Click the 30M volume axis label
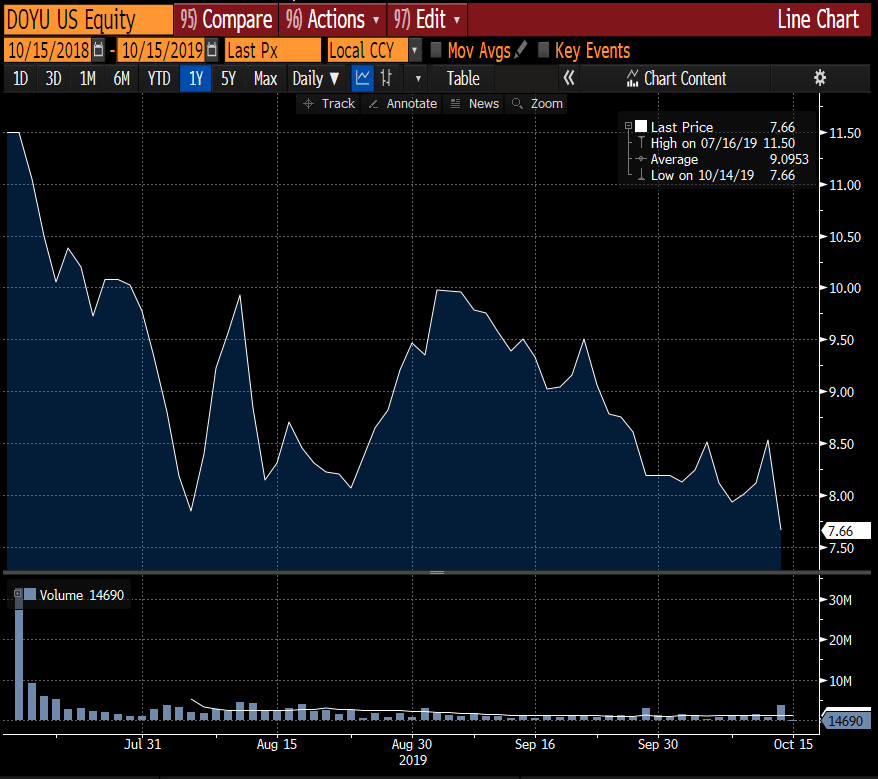The image size is (878, 779). point(840,600)
